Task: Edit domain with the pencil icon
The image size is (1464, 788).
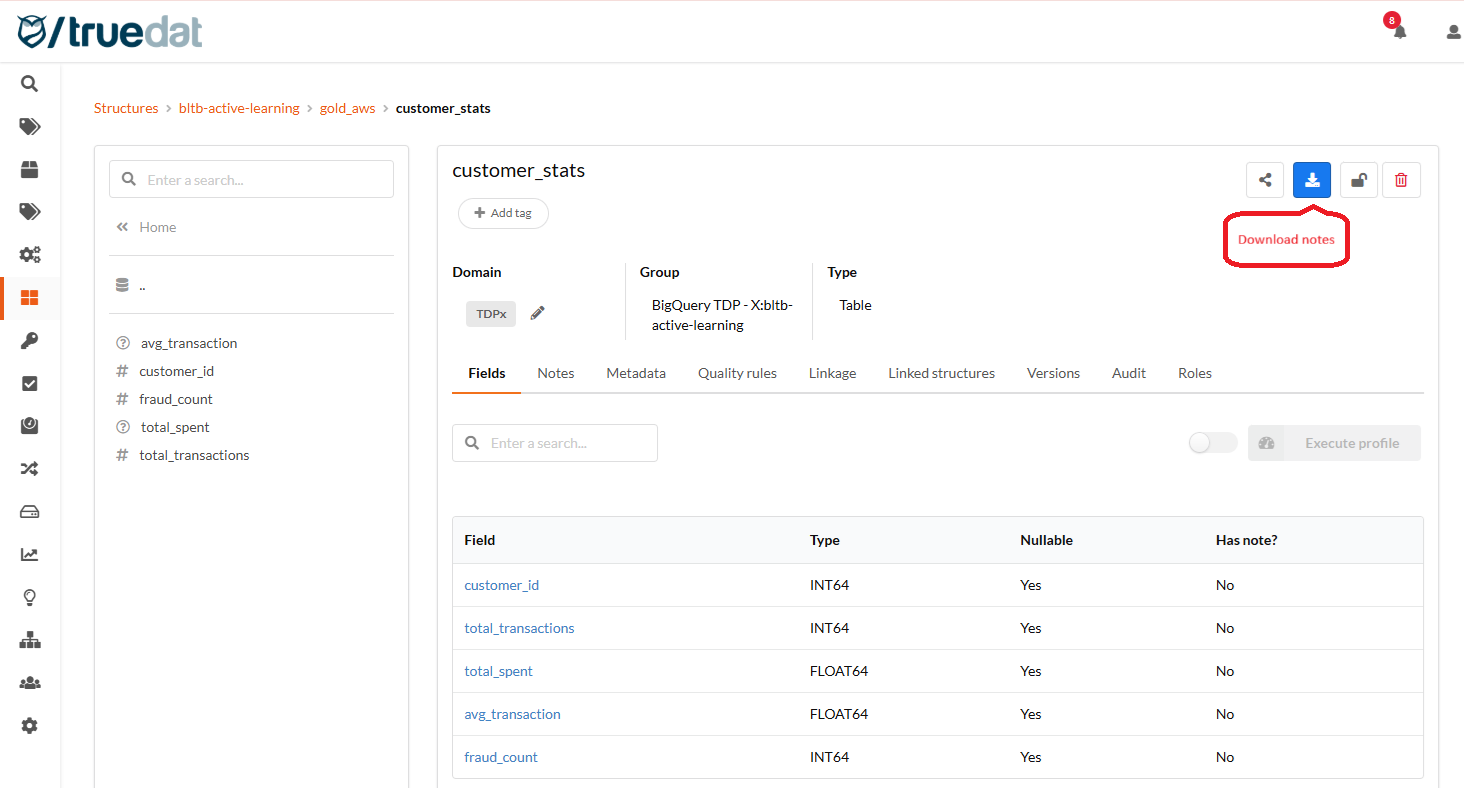Action: [537, 313]
